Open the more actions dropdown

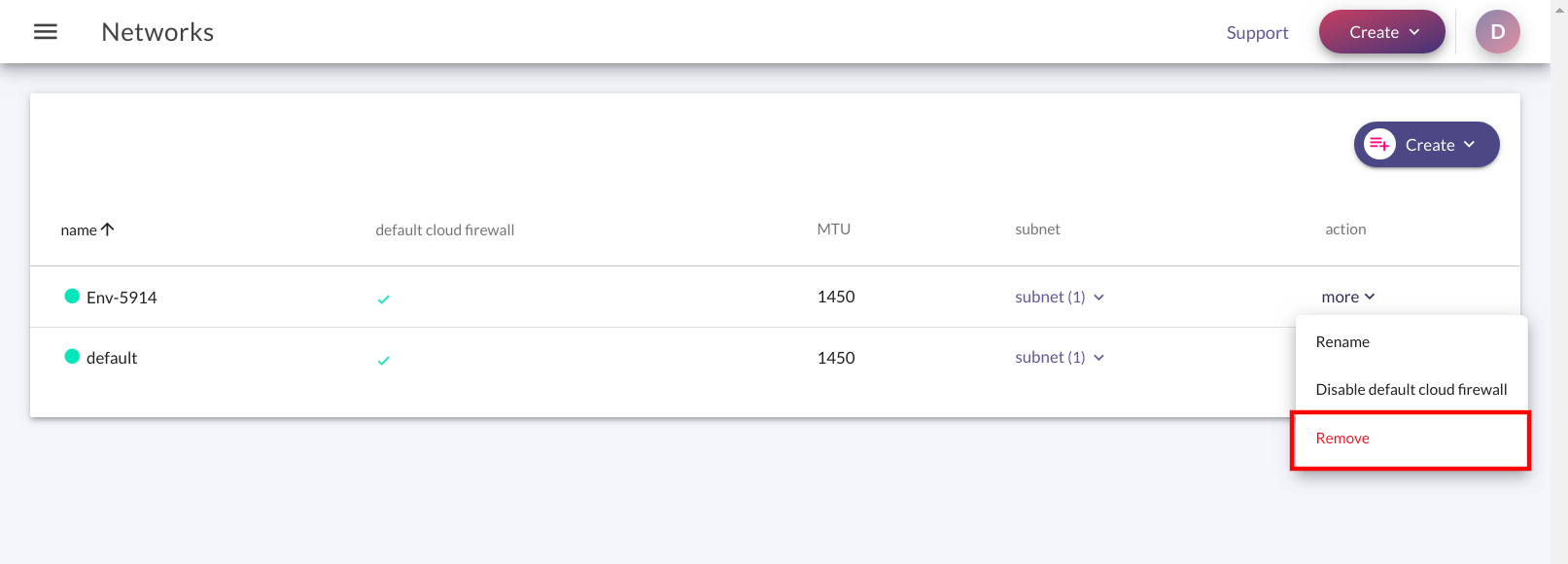(1348, 297)
